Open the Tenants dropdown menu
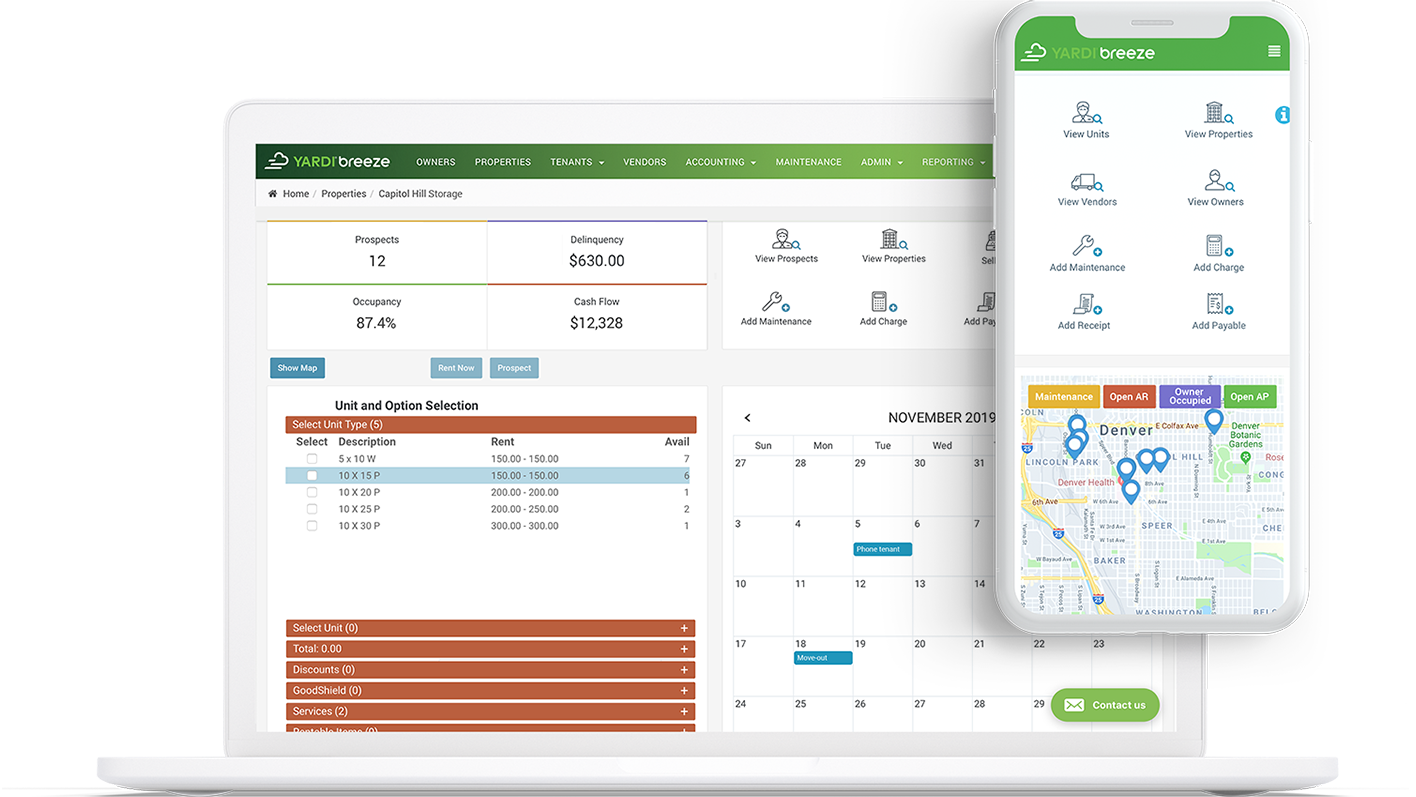Screen dimensions: 1416x797 pos(577,162)
